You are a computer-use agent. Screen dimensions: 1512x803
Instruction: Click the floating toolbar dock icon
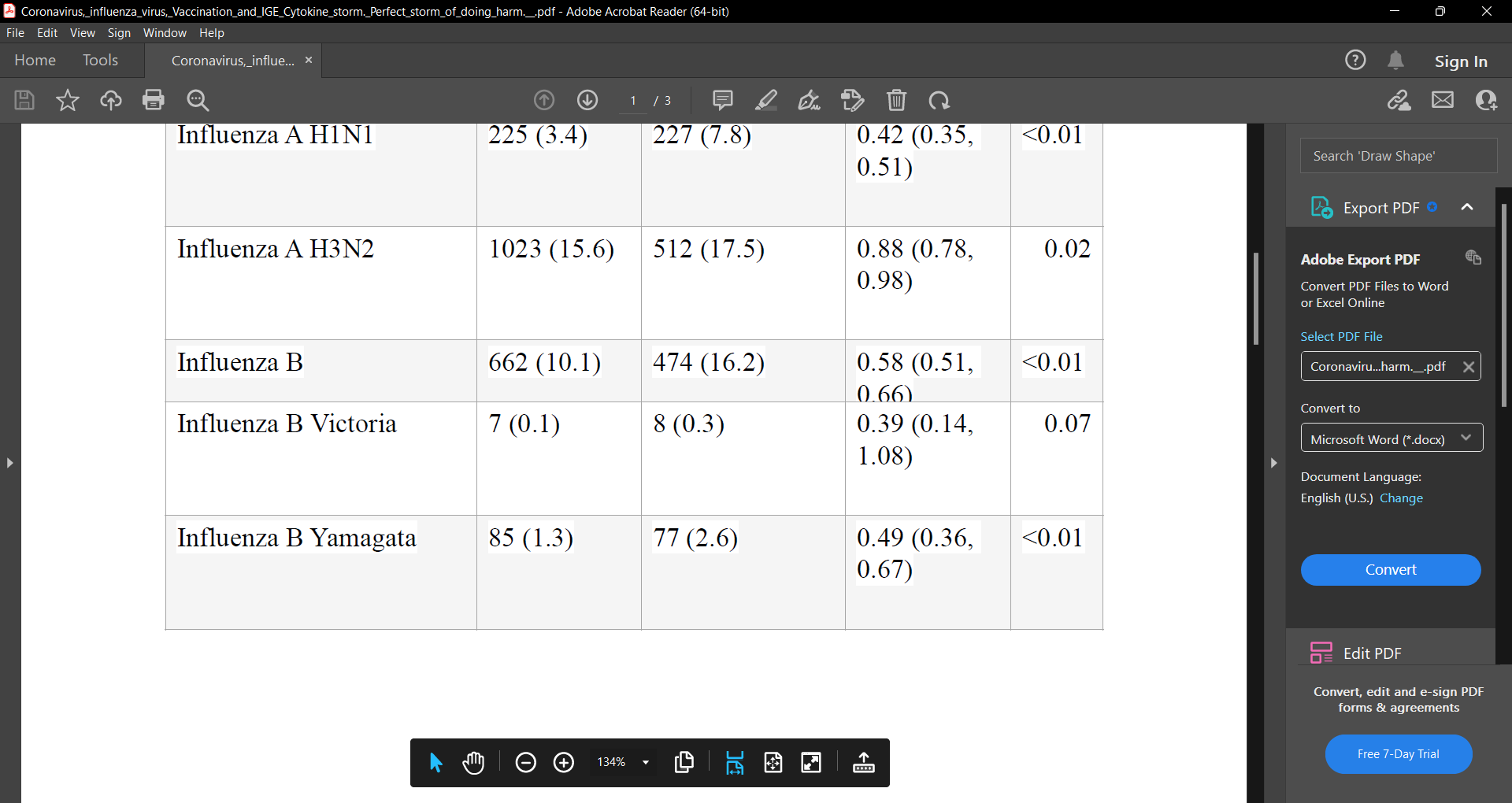coord(864,762)
